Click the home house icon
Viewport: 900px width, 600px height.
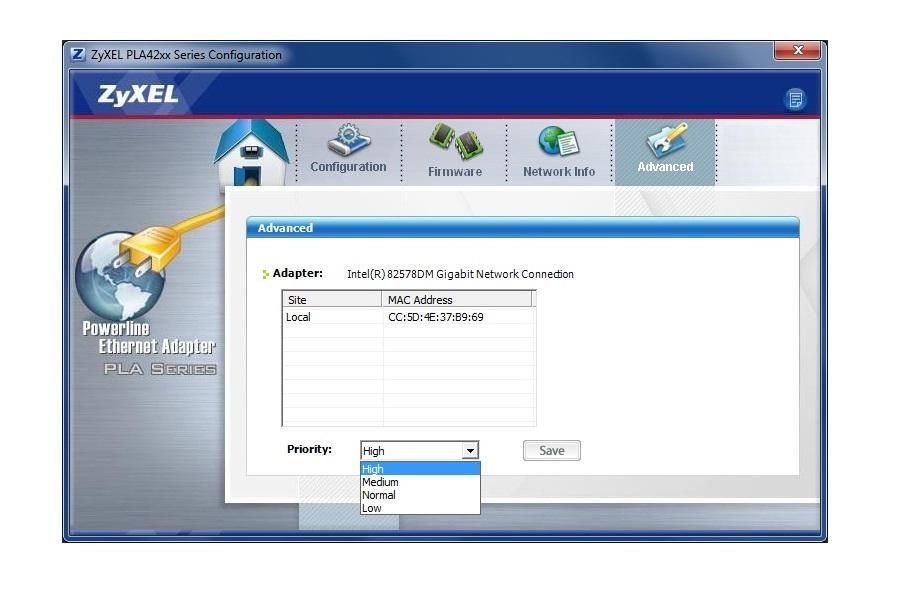[251, 153]
